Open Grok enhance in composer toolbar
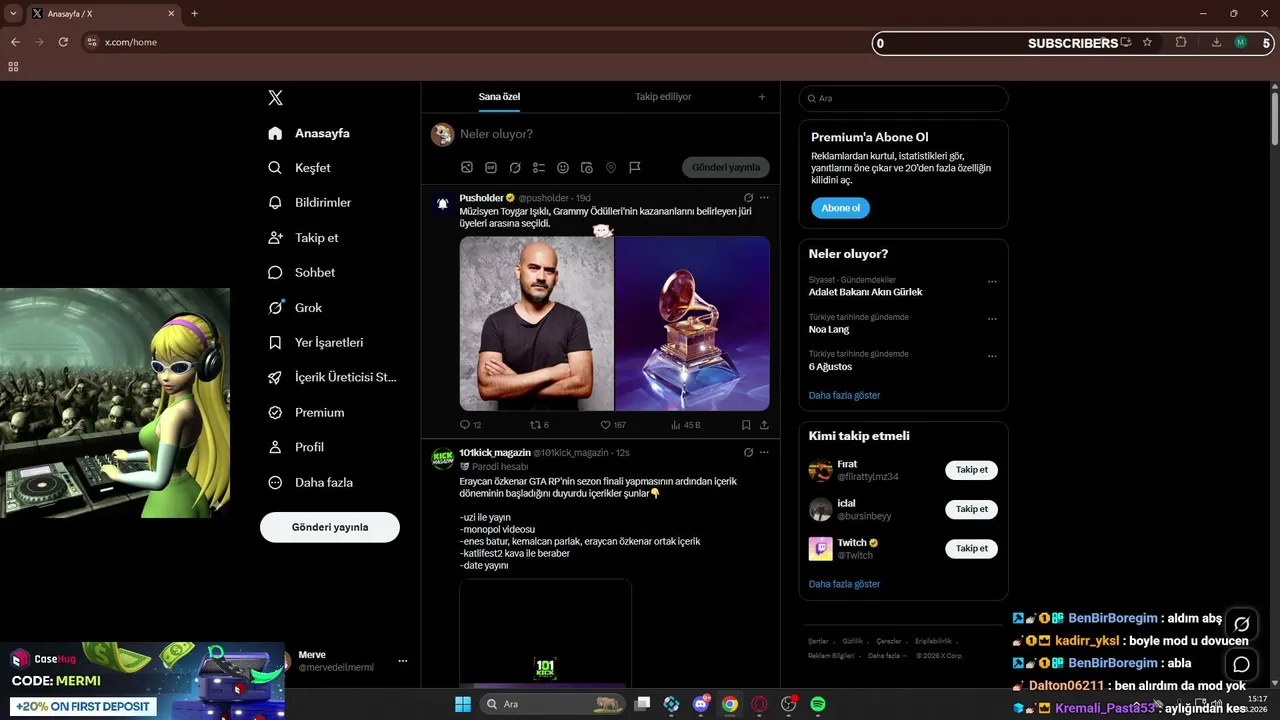Viewport: 1280px width, 720px height. pyautogui.click(x=515, y=167)
